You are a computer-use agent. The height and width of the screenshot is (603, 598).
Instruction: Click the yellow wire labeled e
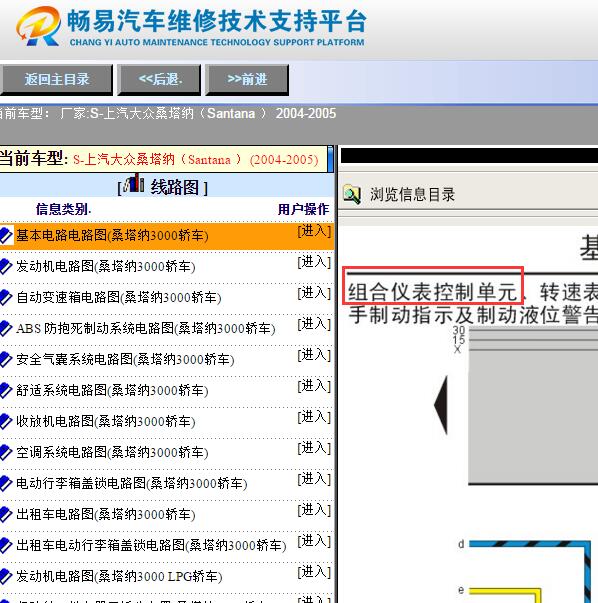(x=505, y=591)
